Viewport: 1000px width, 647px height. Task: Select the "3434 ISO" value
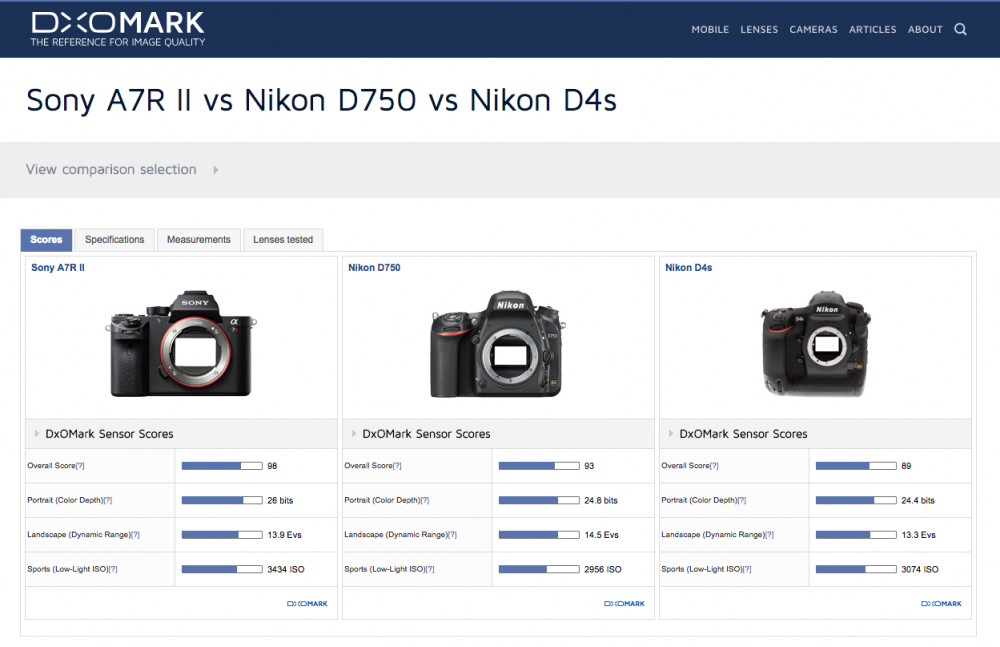pos(286,569)
